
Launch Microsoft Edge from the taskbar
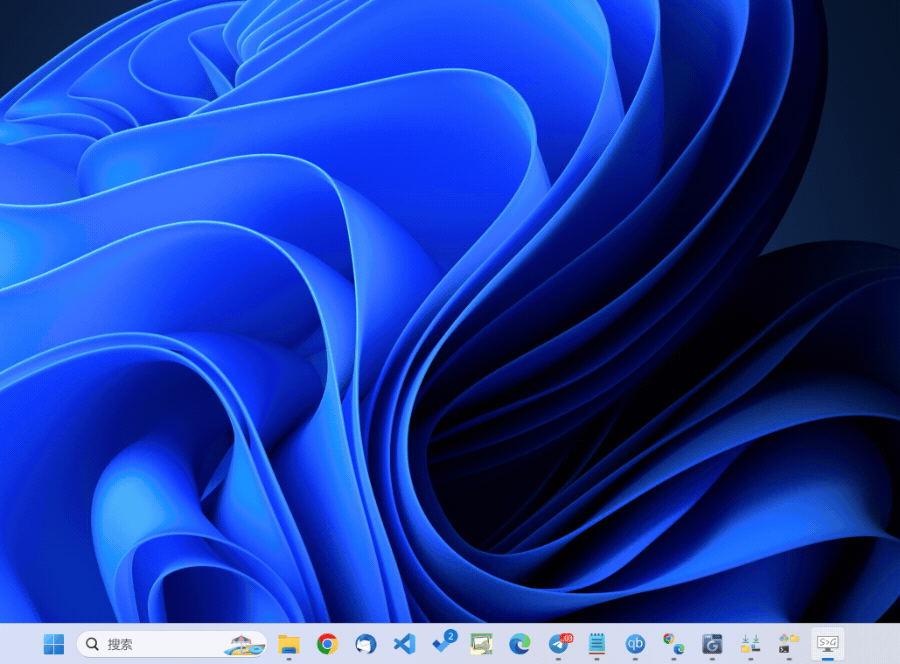[519, 644]
